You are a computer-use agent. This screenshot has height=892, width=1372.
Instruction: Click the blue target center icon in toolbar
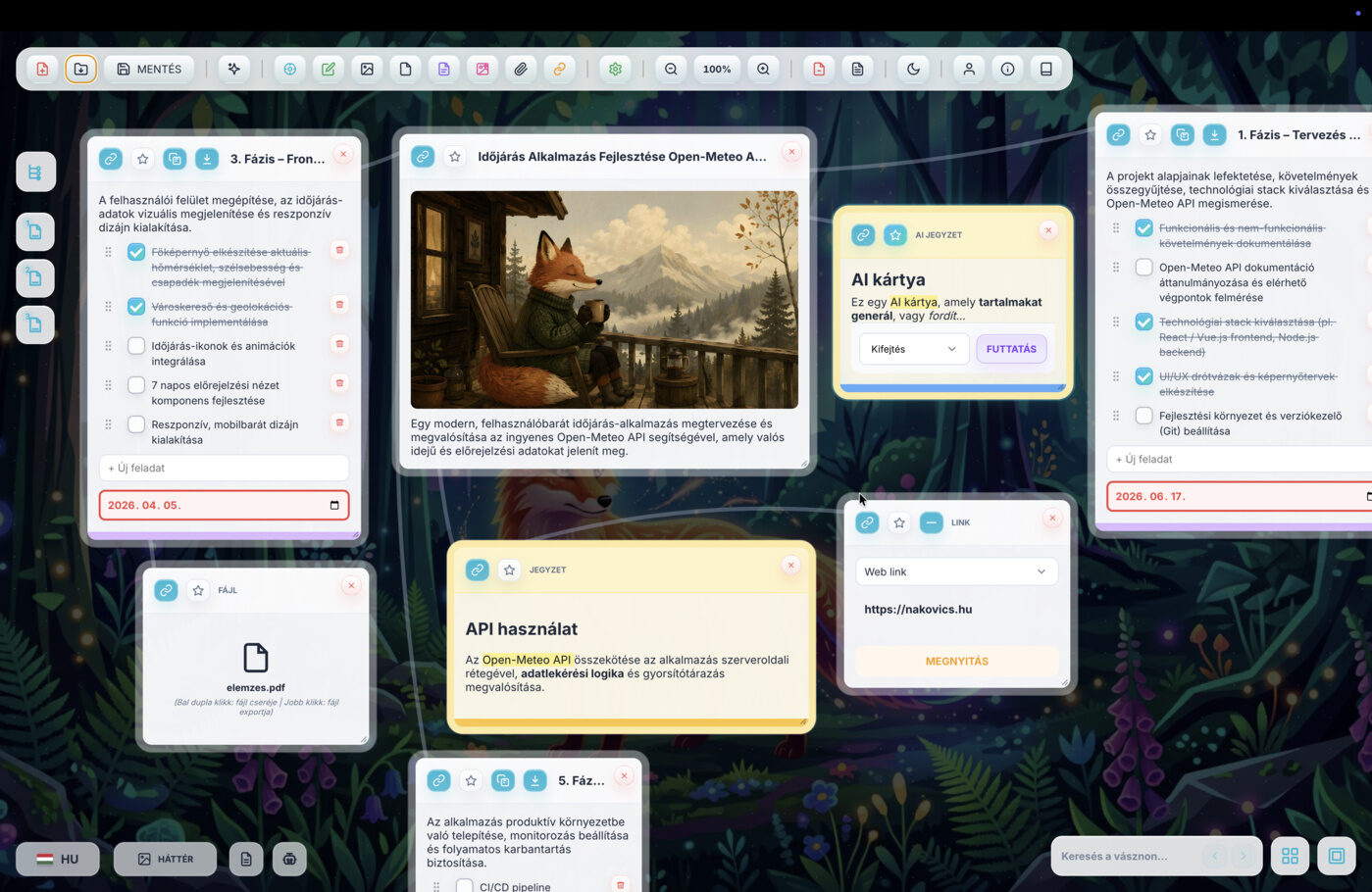[x=289, y=69]
